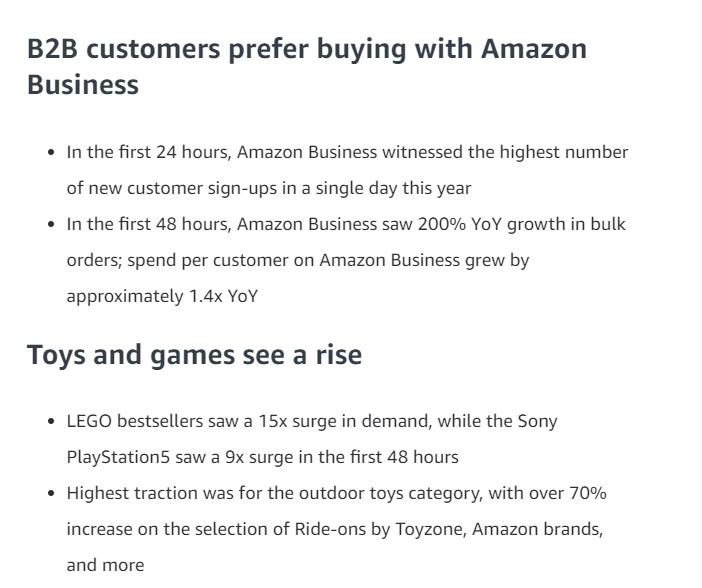Screen dimensions: 702x588
Task: Click the text 'and more' on the last line
Action: (x=105, y=565)
